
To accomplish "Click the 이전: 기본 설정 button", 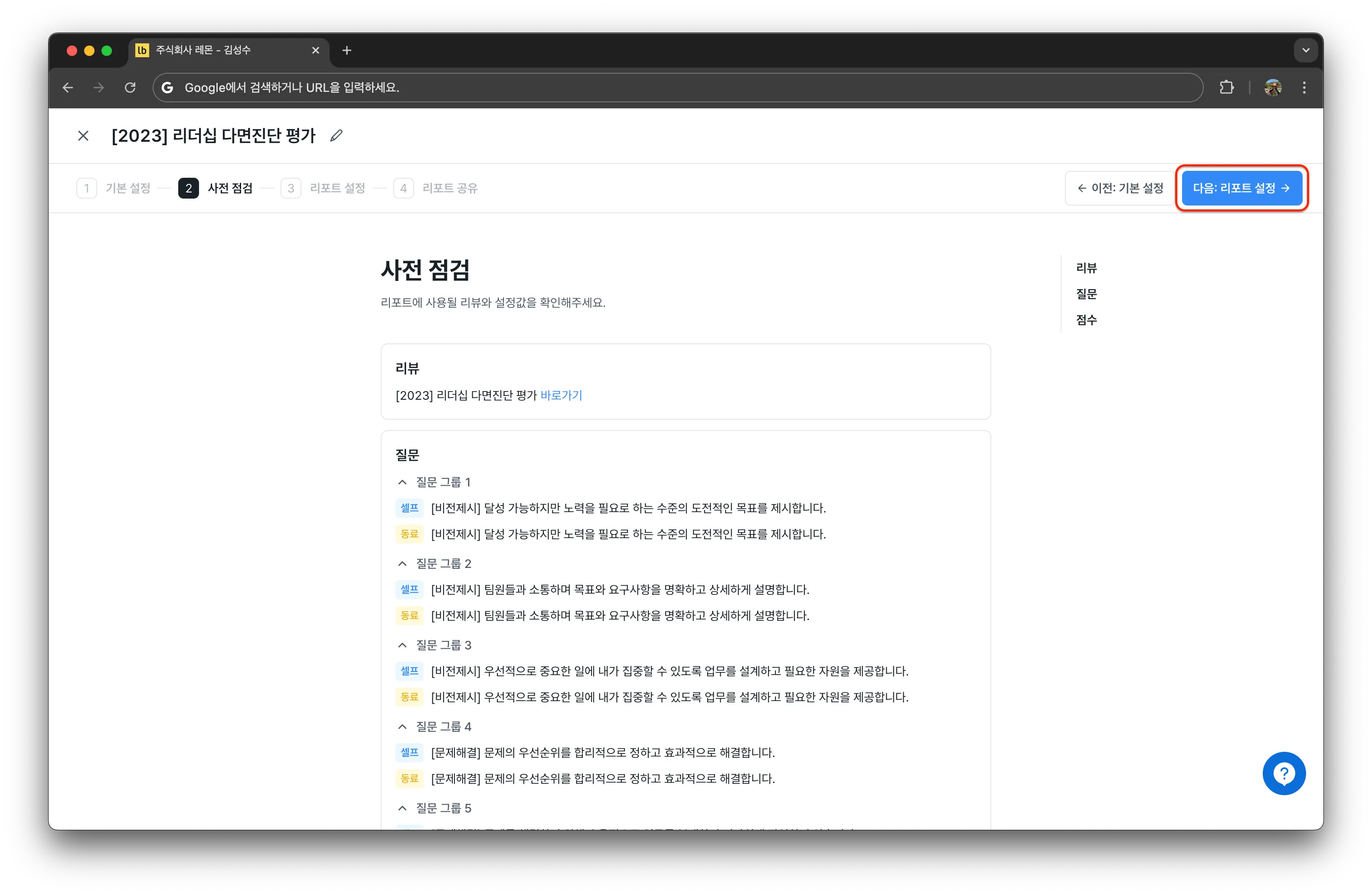I will click(1120, 188).
